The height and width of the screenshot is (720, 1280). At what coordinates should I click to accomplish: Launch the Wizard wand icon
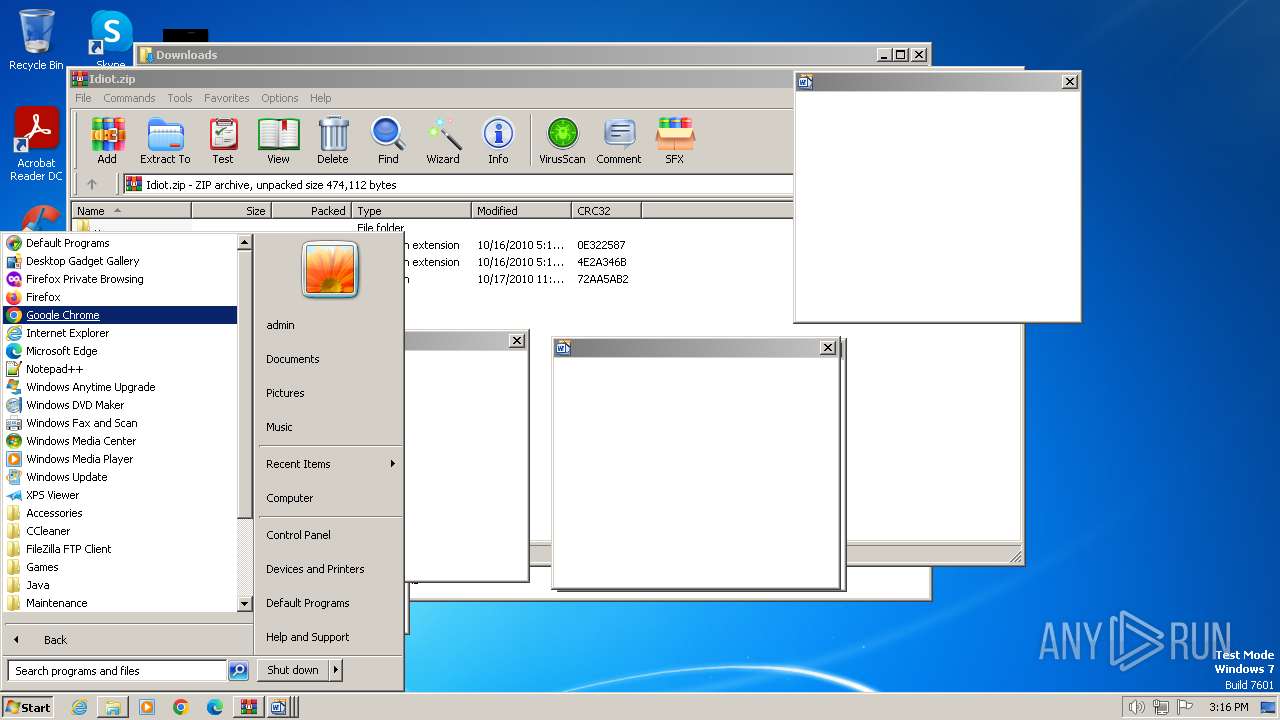click(x=443, y=141)
